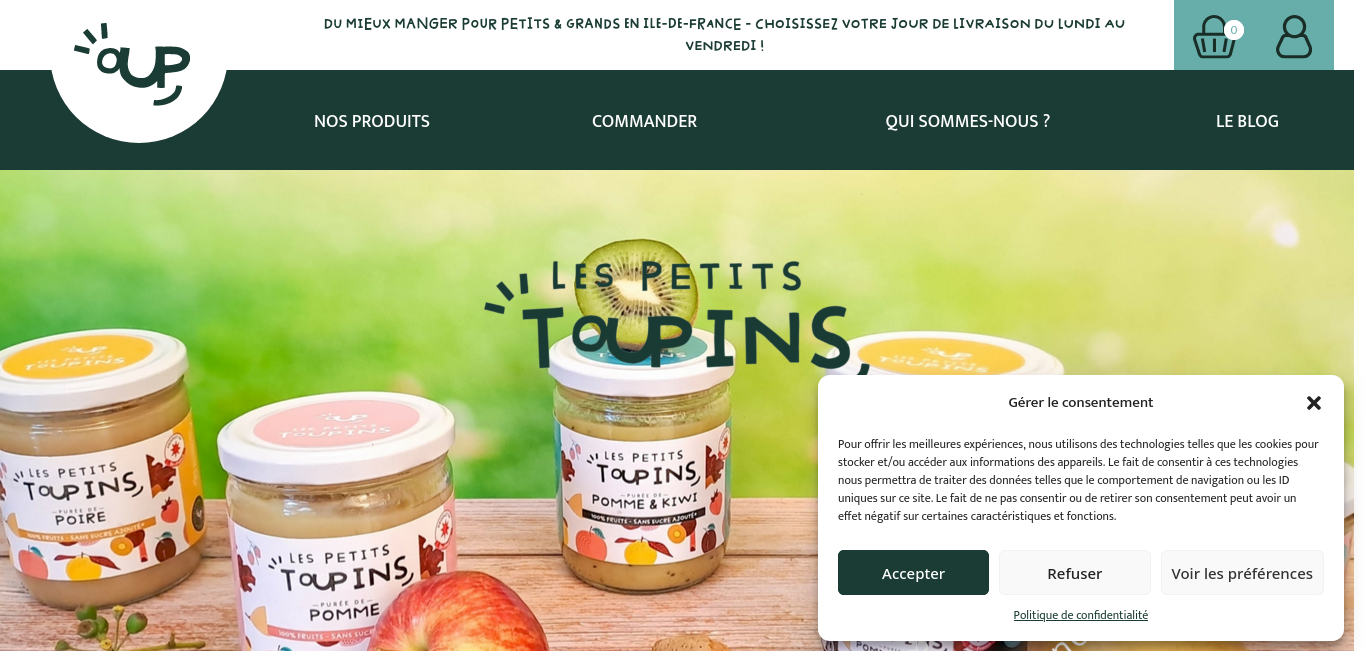Screen dimensions: 1366x651
Task: Close the consent dialog with X
Action: pyautogui.click(x=1314, y=403)
